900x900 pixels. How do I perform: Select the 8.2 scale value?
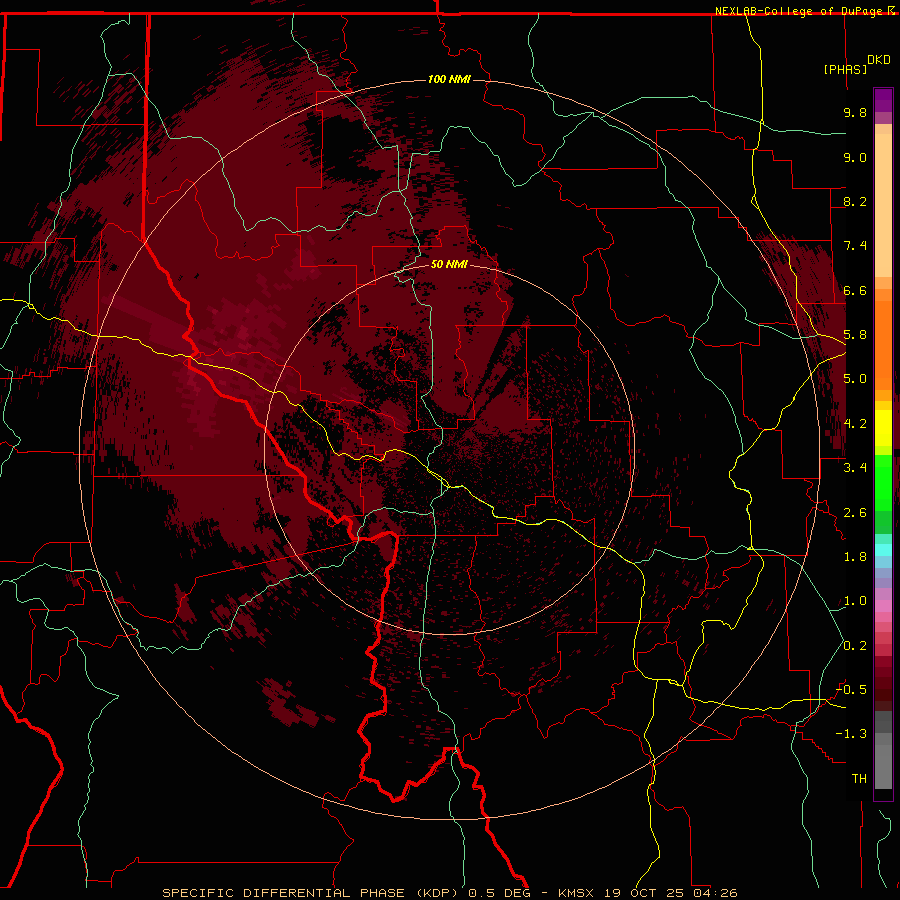pyautogui.click(x=855, y=201)
